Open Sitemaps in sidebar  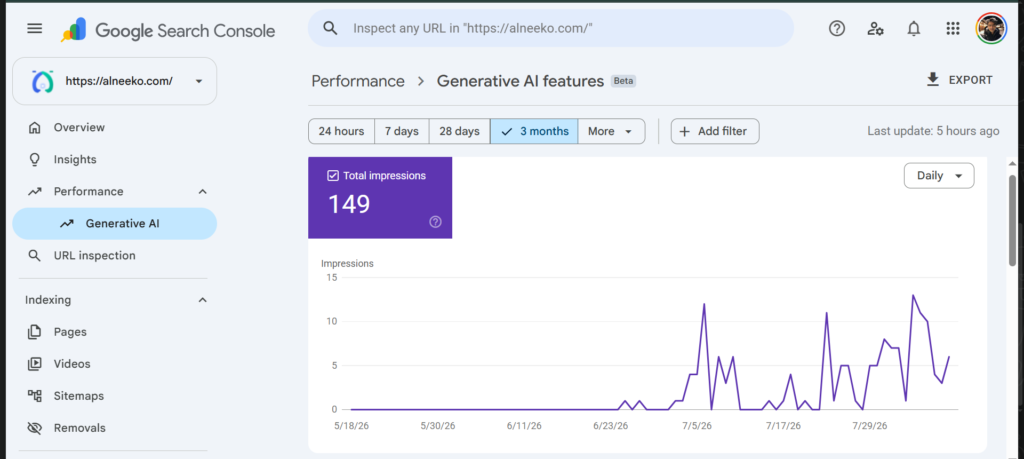click(x=115, y=396)
